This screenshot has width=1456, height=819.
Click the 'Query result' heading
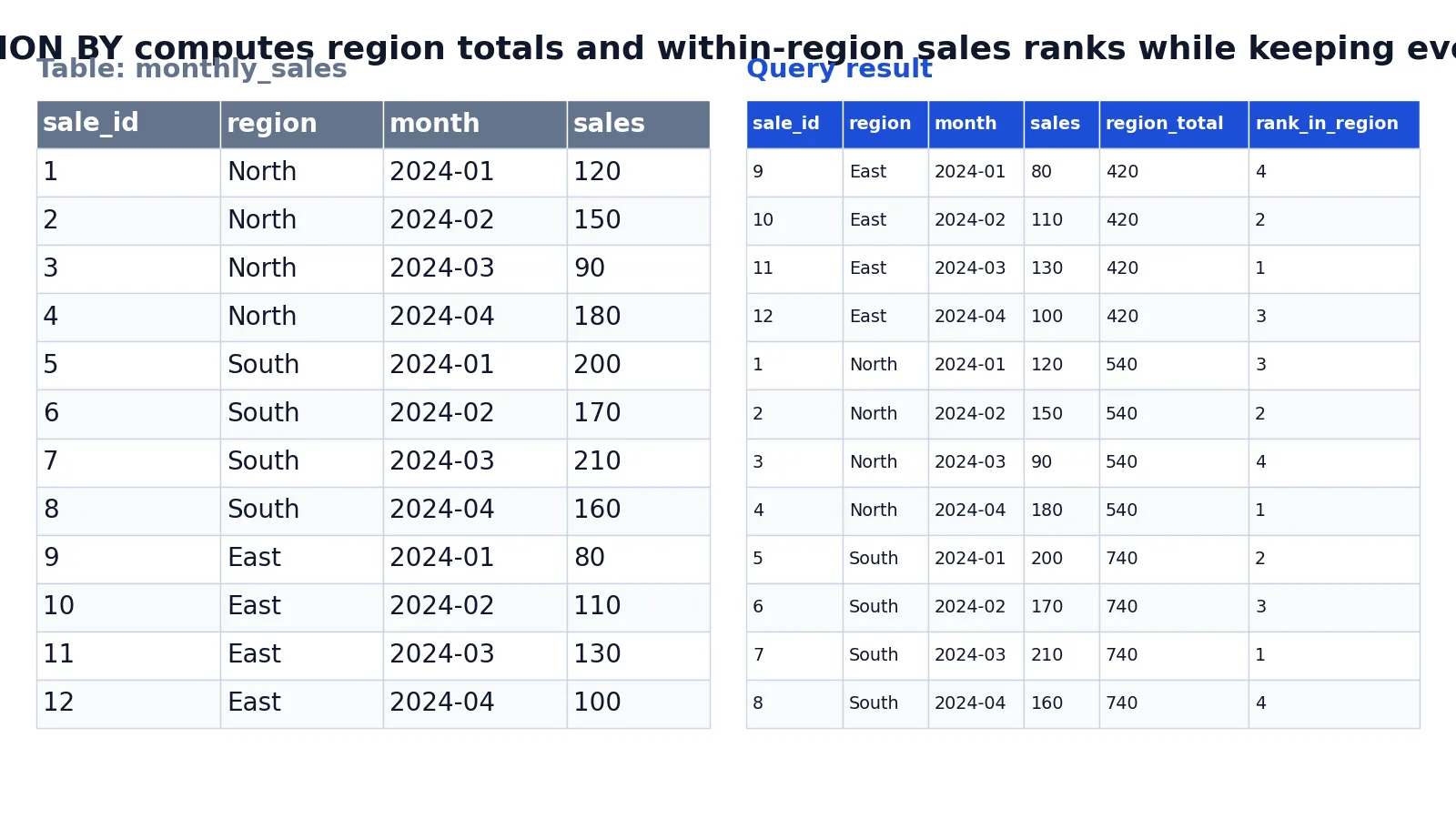[839, 69]
